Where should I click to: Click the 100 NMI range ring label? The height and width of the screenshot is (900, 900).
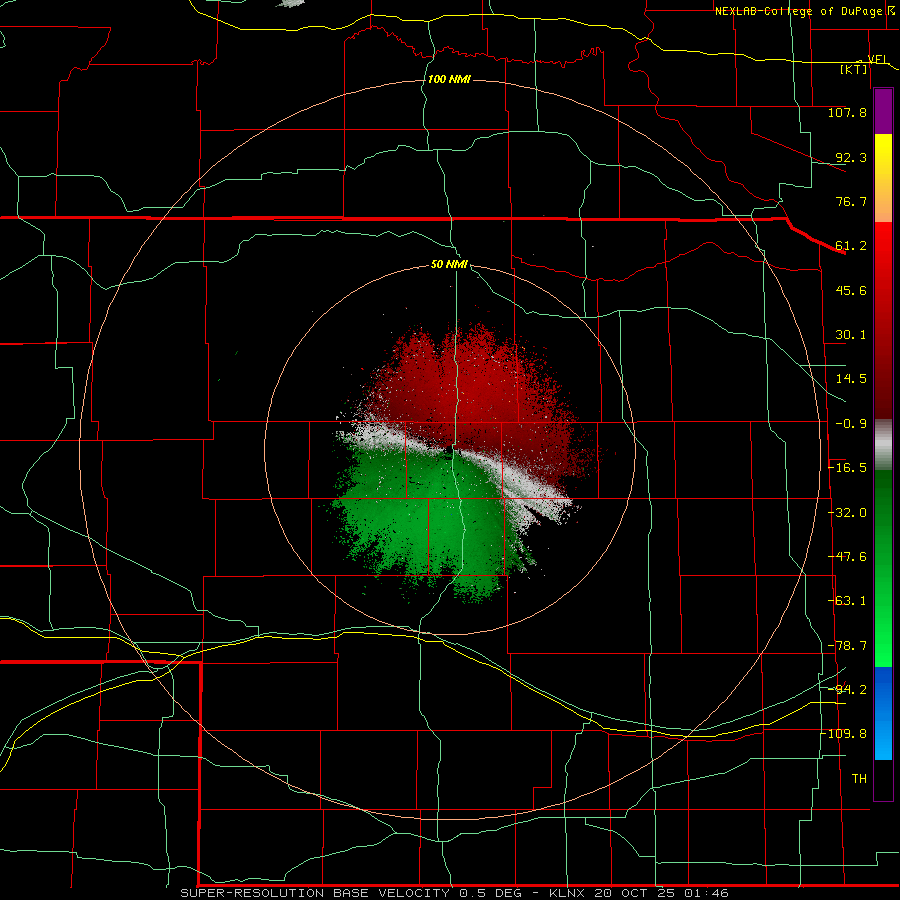tap(449, 79)
